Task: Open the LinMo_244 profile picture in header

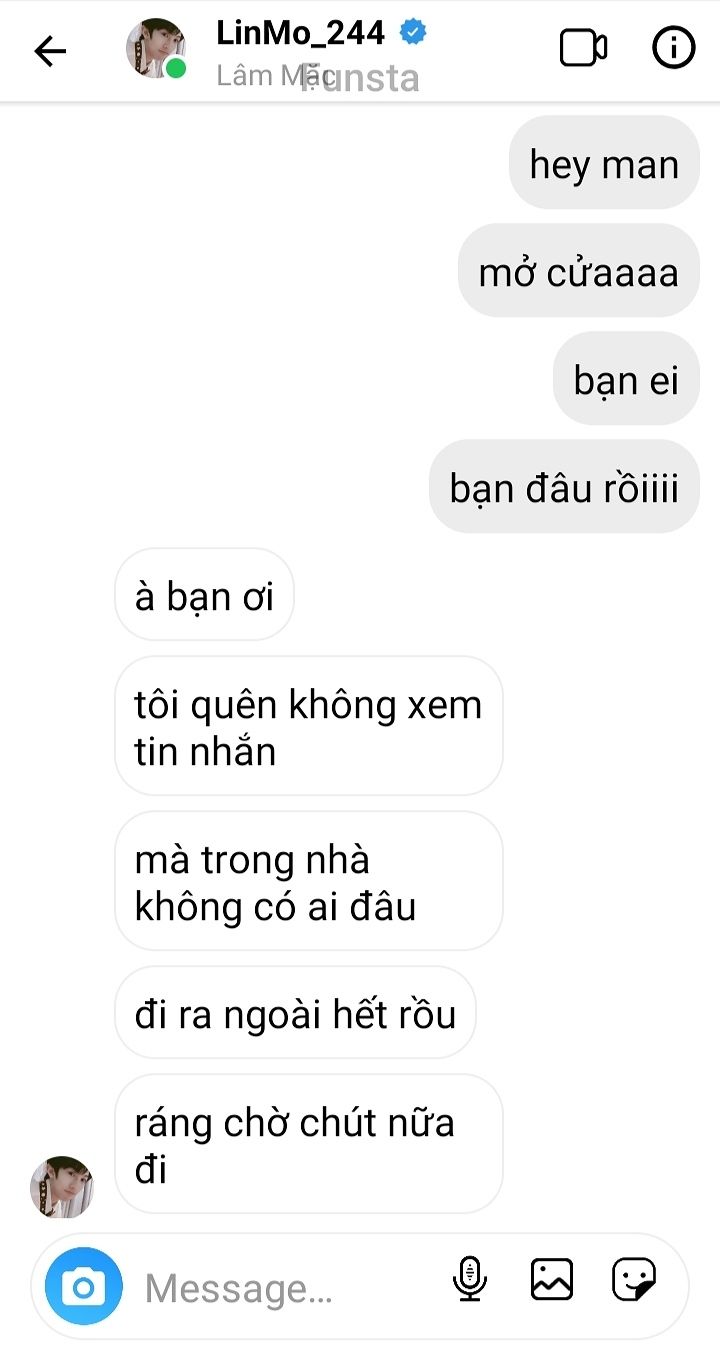Action: [156, 48]
